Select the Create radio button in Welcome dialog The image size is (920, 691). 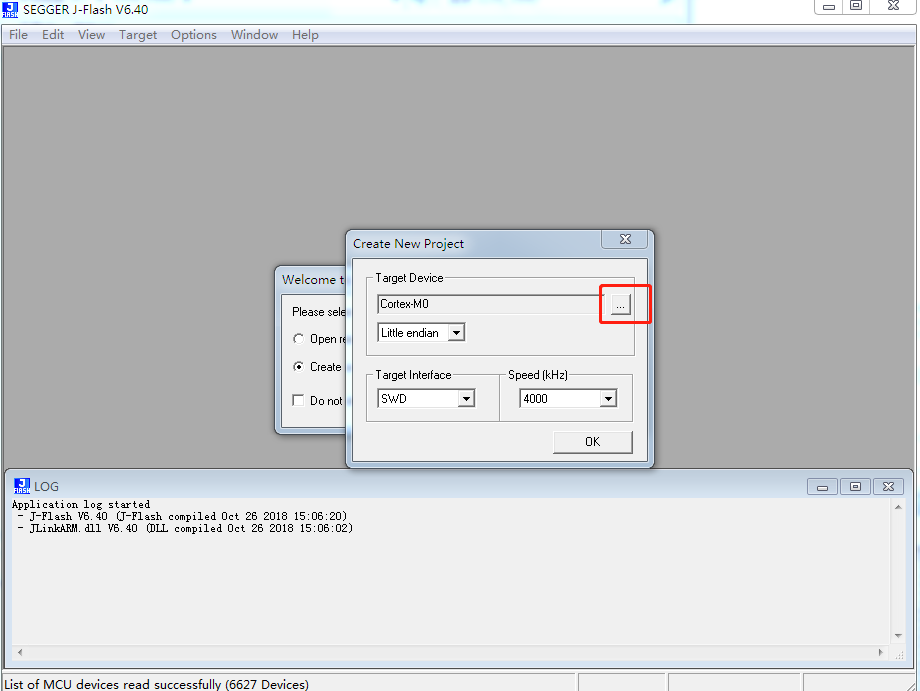coord(299,367)
